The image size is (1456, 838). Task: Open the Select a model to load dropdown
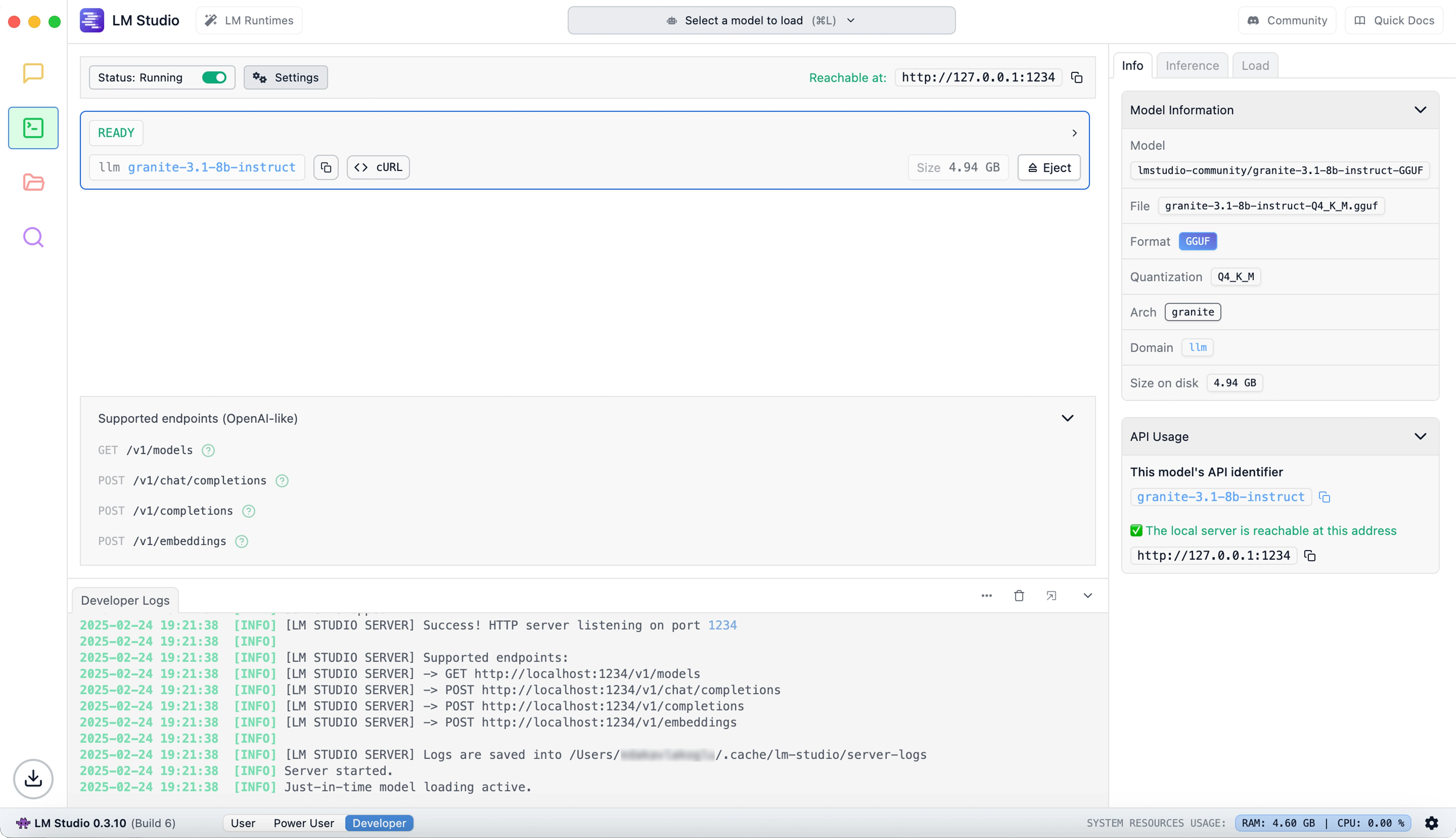click(761, 21)
